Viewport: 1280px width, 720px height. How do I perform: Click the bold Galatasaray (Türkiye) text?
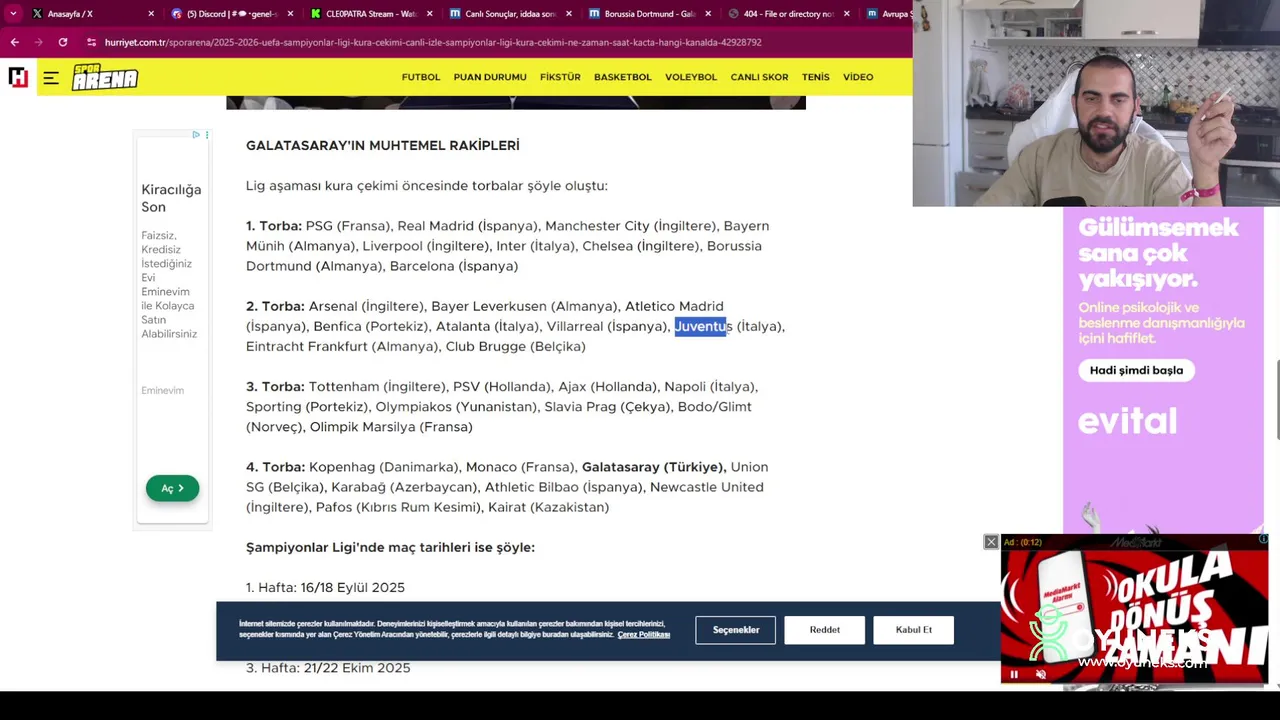click(654, 467)
